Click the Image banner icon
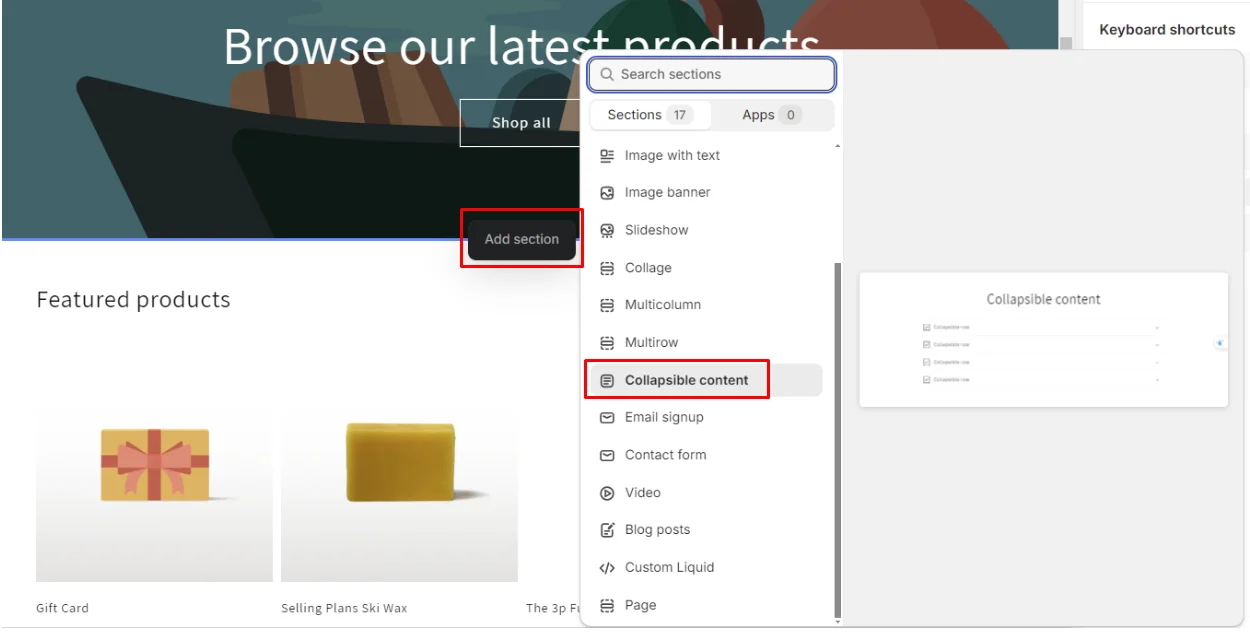 [x=607, y=193]
